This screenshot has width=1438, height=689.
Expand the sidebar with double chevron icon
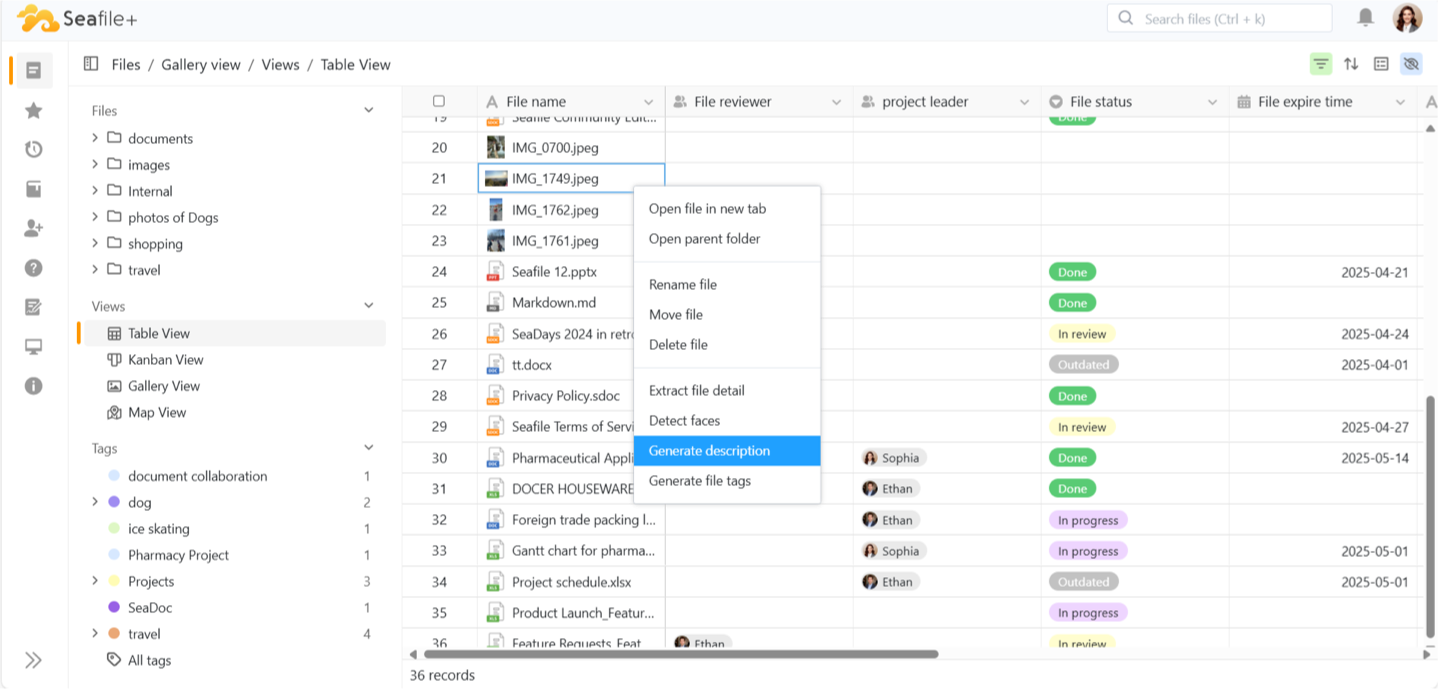click(33, 660)
